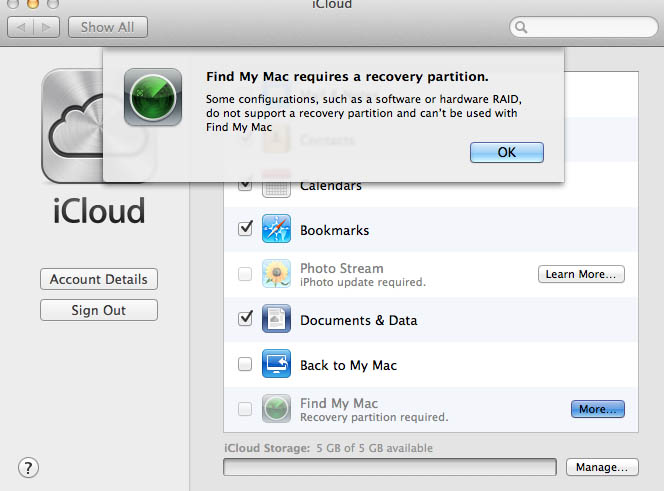This screenshot has height=491, width=664.
Task: Click the More button for Find My Mac
Action: tap(598, 409)
